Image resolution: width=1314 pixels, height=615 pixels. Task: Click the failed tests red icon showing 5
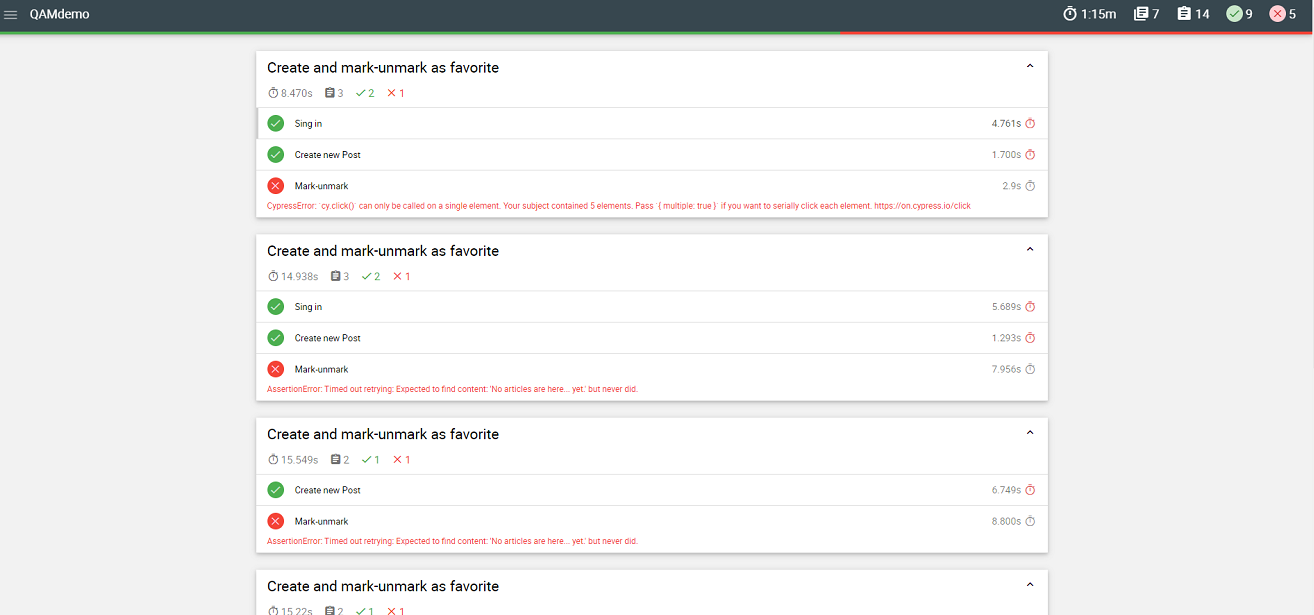pos(1277,14)
